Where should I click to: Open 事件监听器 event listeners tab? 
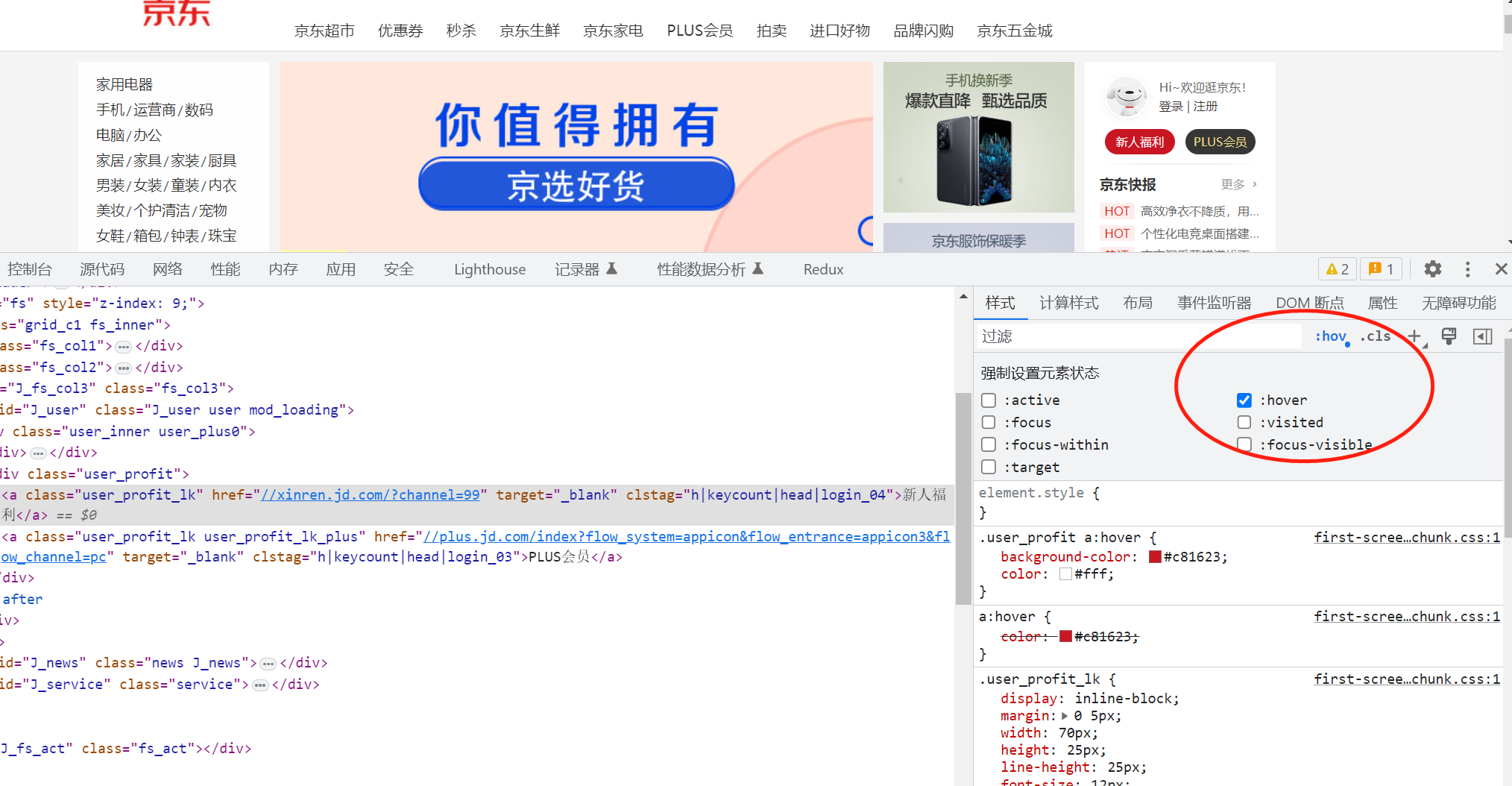click(1215, 303)
